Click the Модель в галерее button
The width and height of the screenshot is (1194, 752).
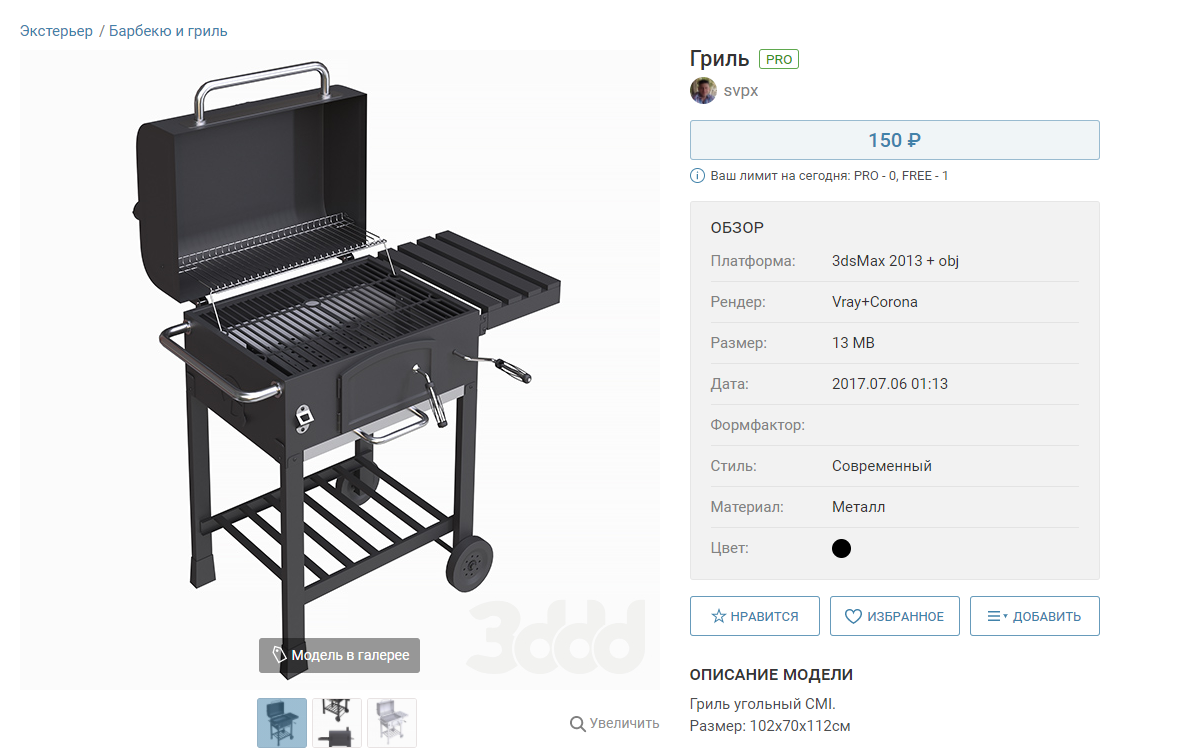(x=339, y=655)
